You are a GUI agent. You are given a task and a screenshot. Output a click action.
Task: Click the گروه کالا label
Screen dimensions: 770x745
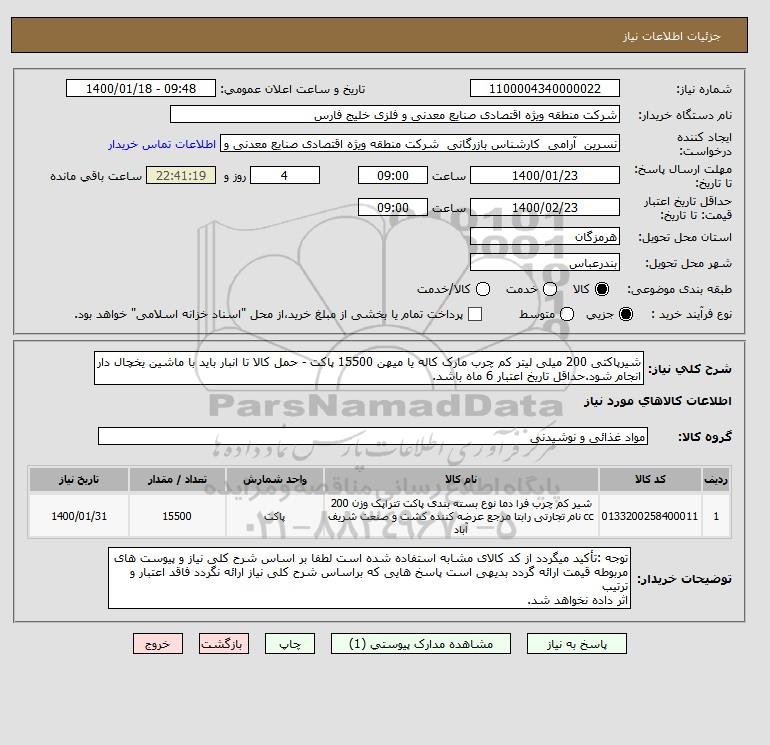pos(705,437)
